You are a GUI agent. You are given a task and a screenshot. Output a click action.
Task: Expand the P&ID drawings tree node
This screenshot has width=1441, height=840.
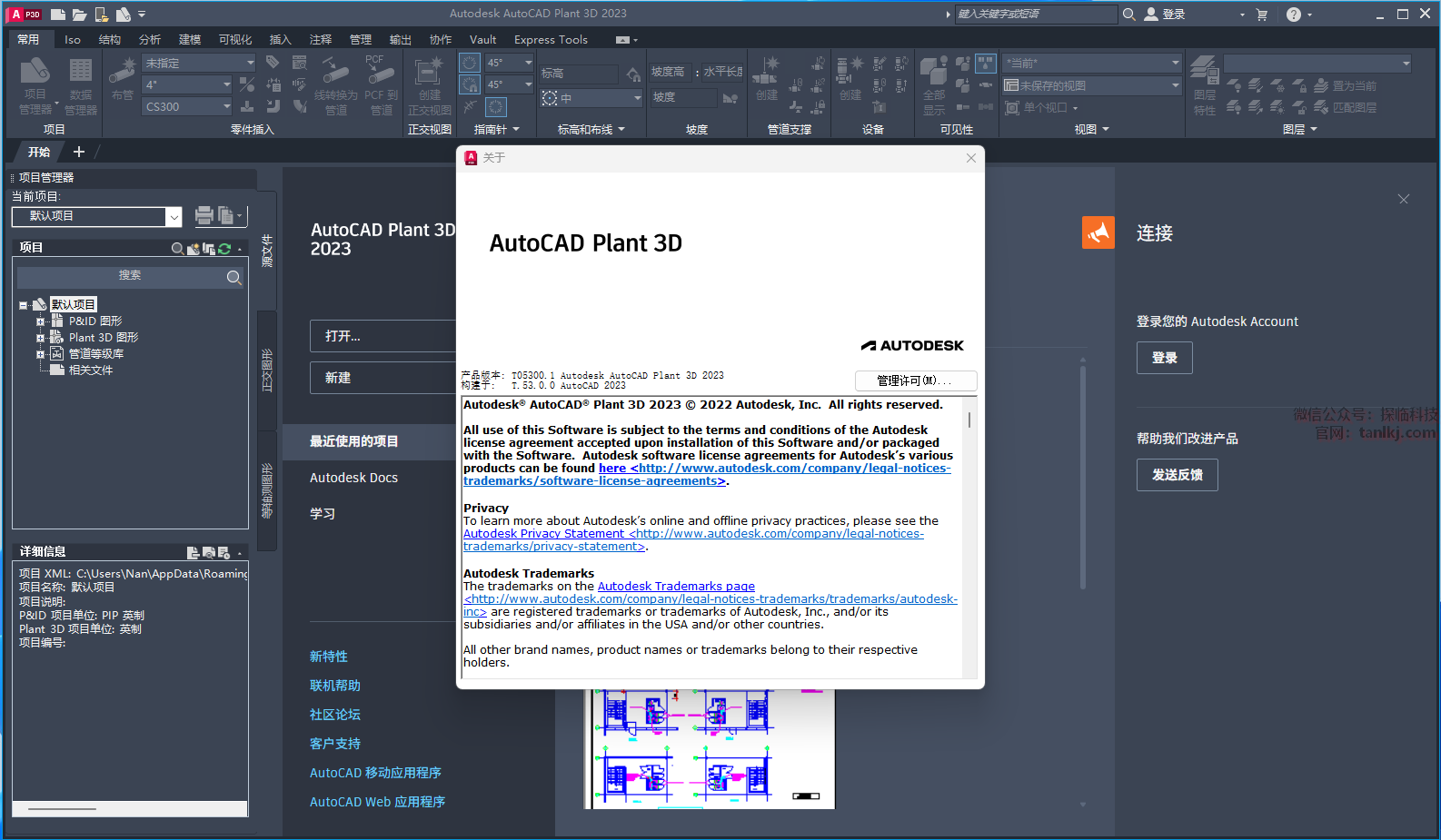click(40, 321)
